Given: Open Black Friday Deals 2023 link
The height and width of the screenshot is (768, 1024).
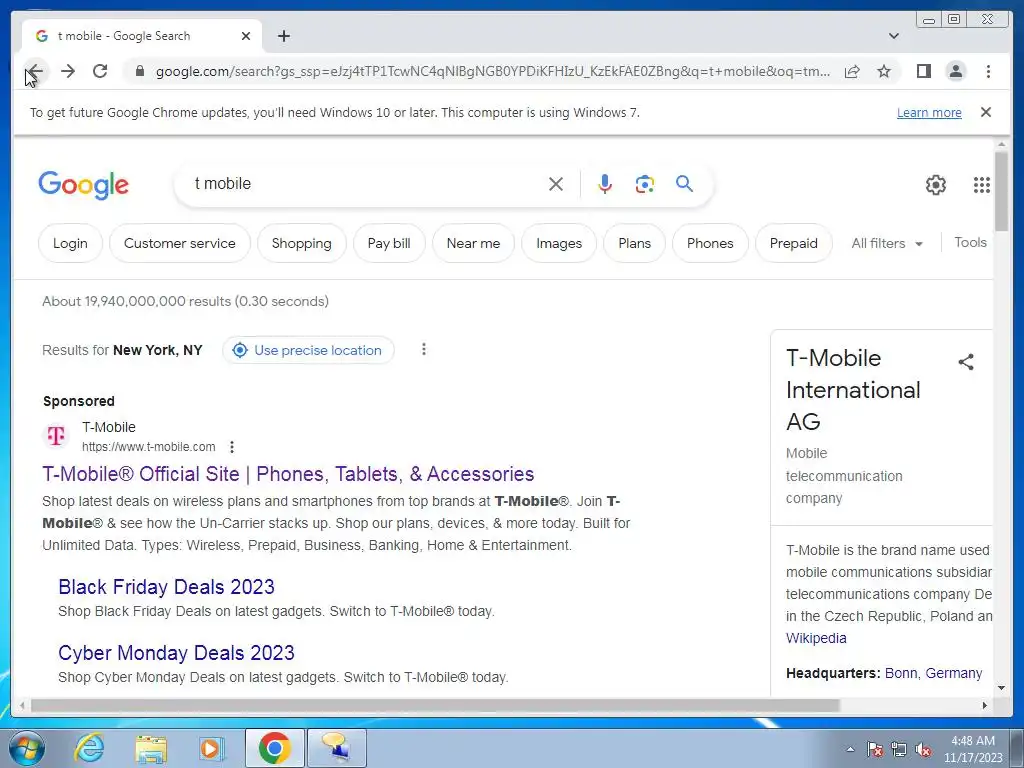Looking at the screenshot, I should click(167, 586).
